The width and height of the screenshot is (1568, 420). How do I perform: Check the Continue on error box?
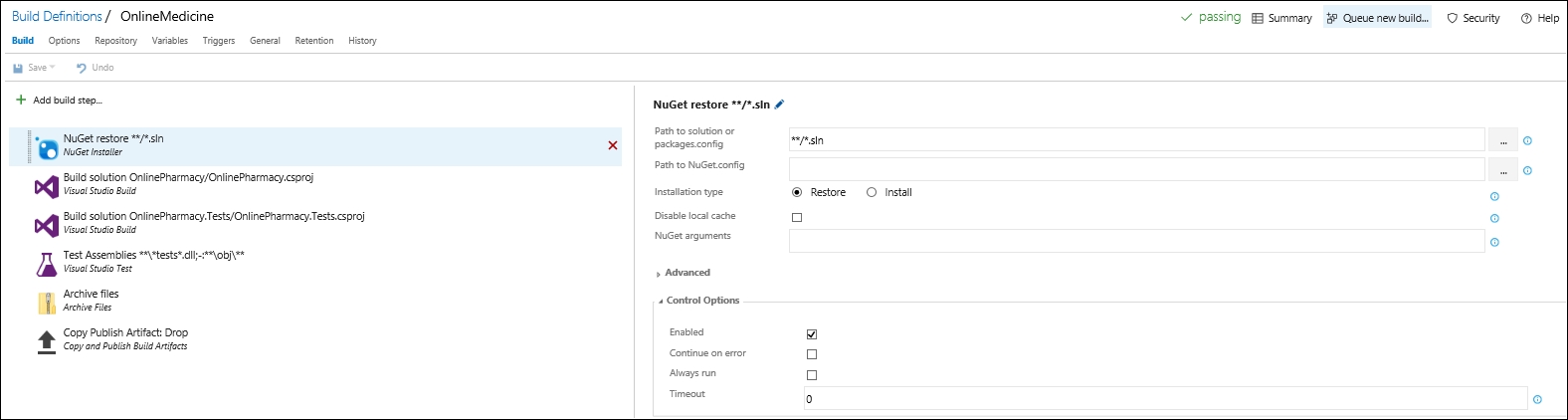(x=812, y=354)
